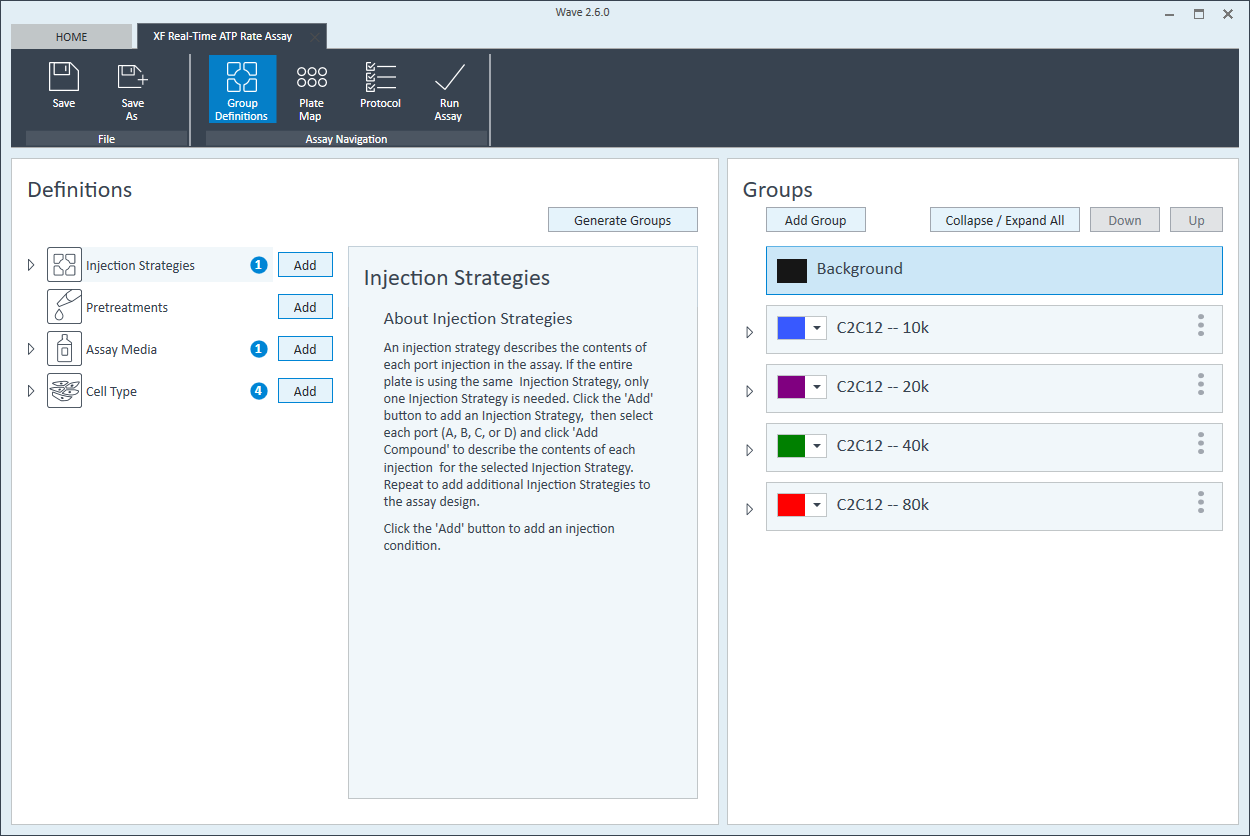Click the Save icon in the ribbon

[64, 78]
